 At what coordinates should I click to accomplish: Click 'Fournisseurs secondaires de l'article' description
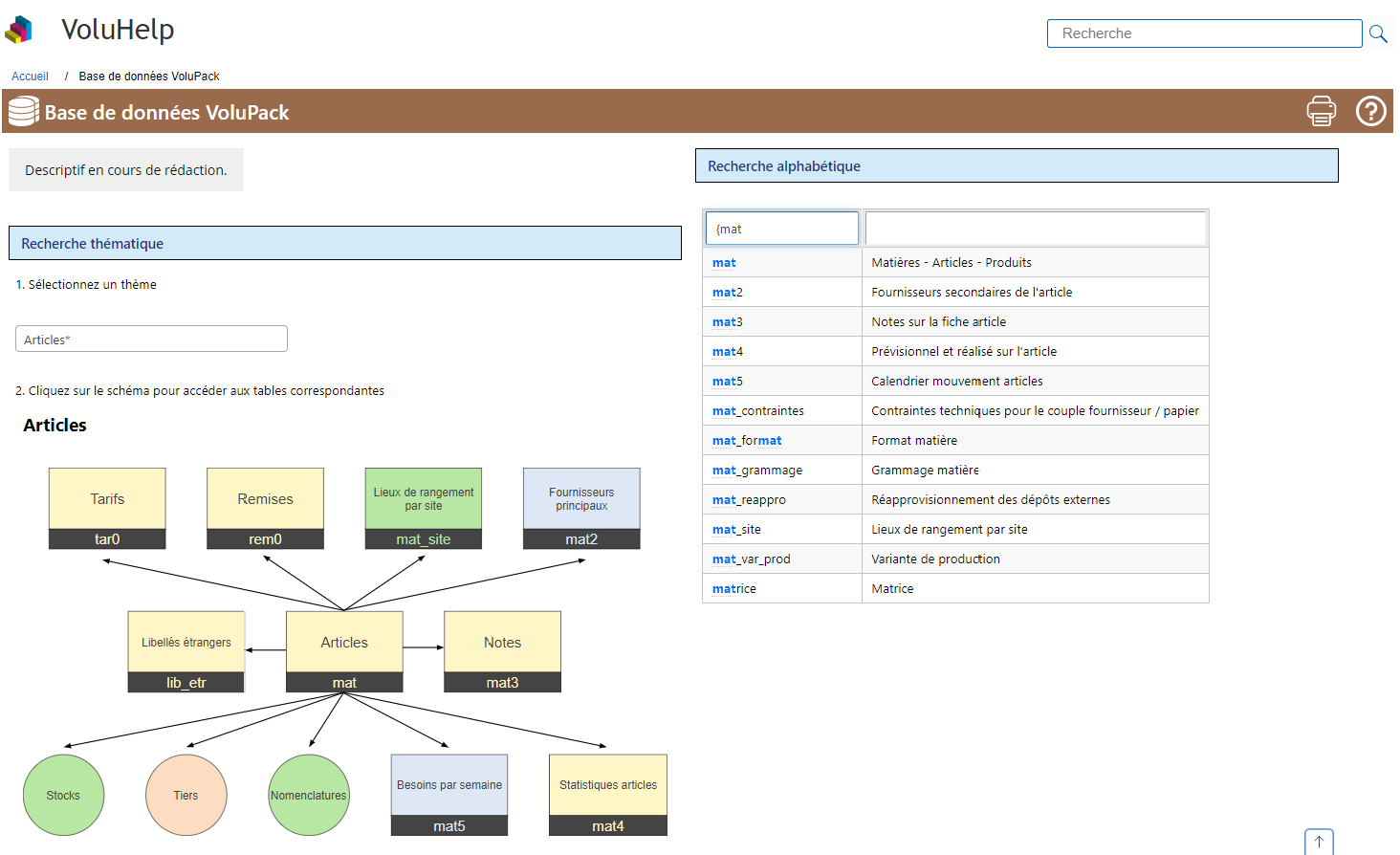pos(972,293)
